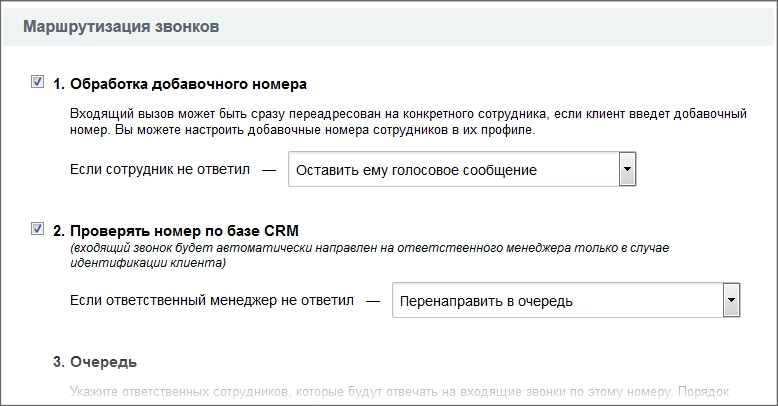Open the 'Перенаправить в очередь' dropdown
The height and width of the screenshot is (406, 778).
click(x=566, y=300)
